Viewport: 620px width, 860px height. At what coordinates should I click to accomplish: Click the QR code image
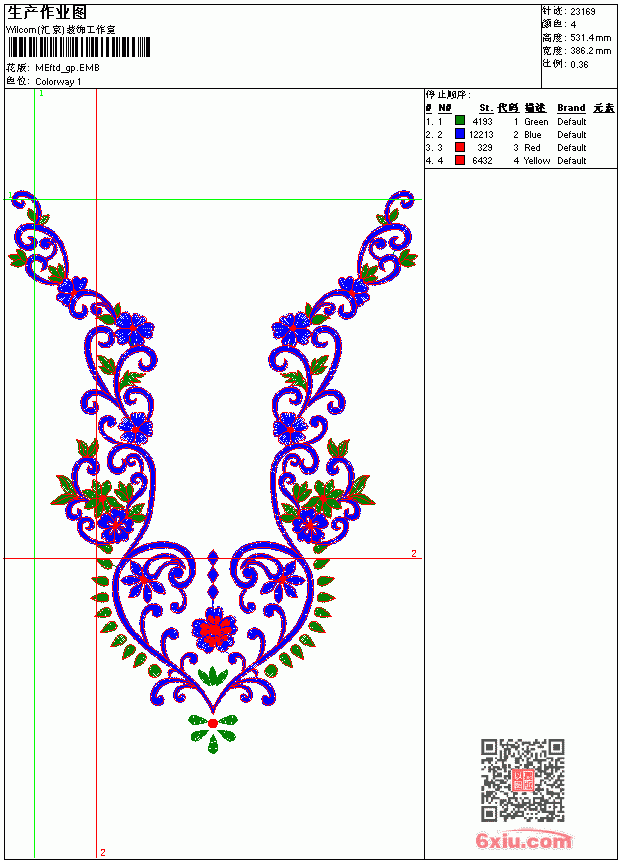523,779
